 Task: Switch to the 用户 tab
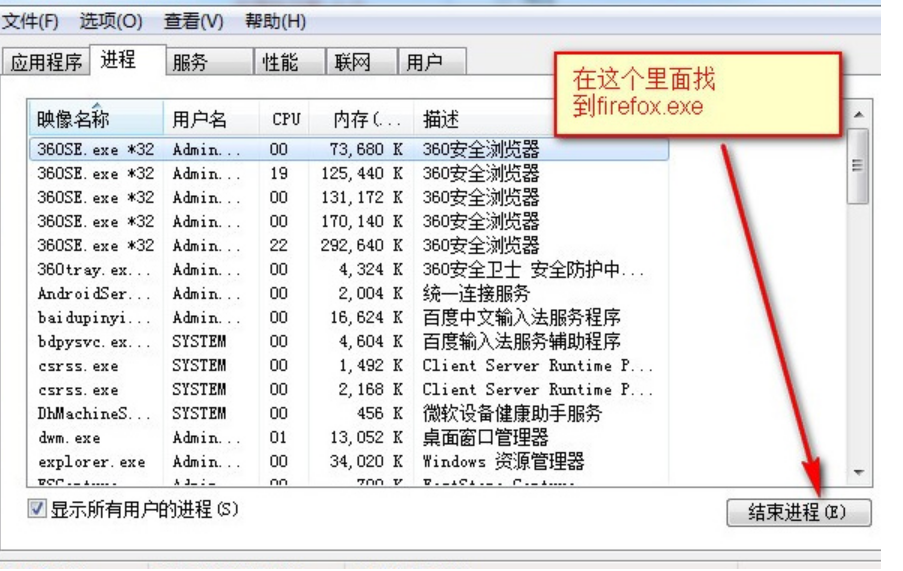click(424, 63)
